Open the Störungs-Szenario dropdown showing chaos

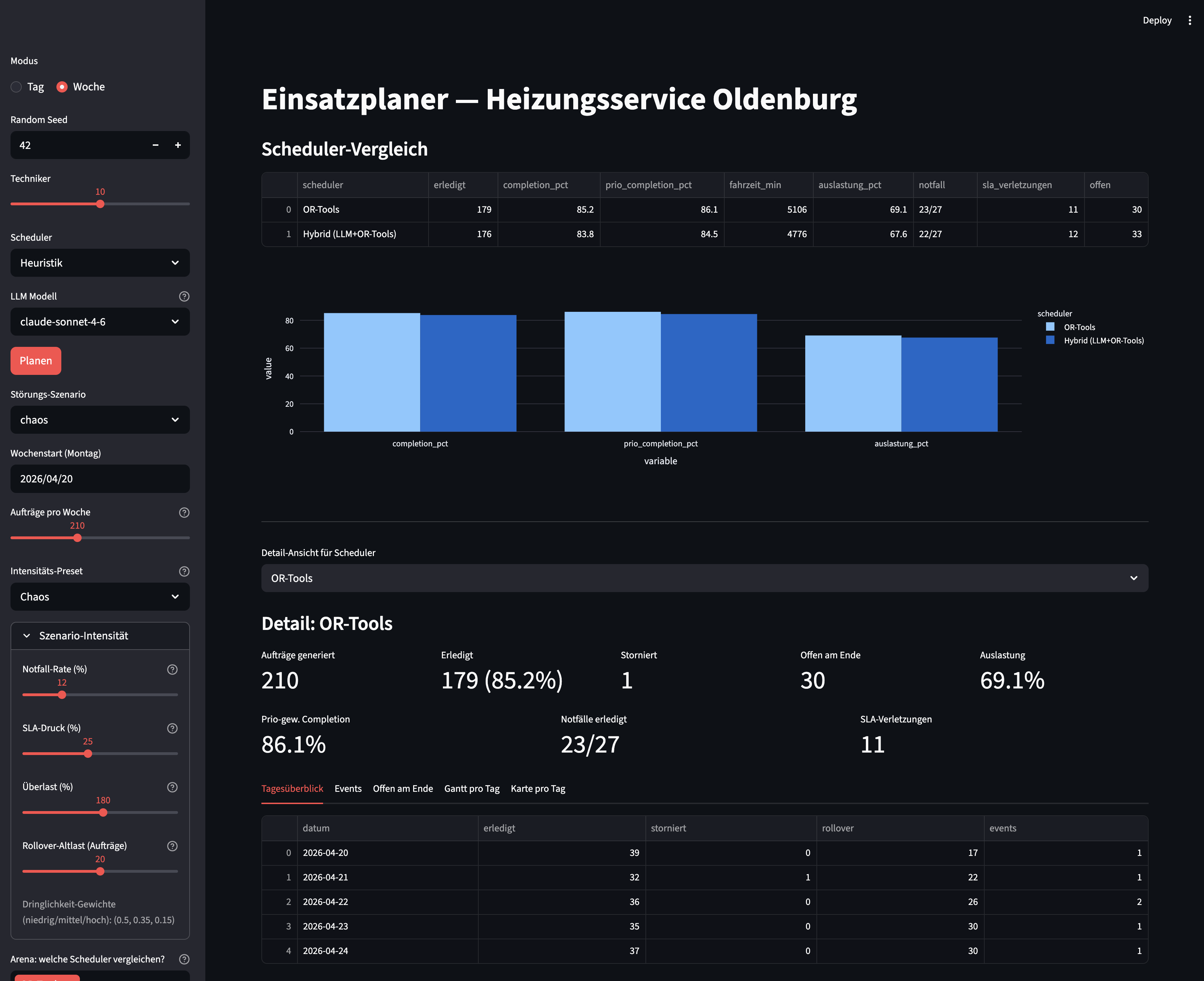click(x=100, y=420)
